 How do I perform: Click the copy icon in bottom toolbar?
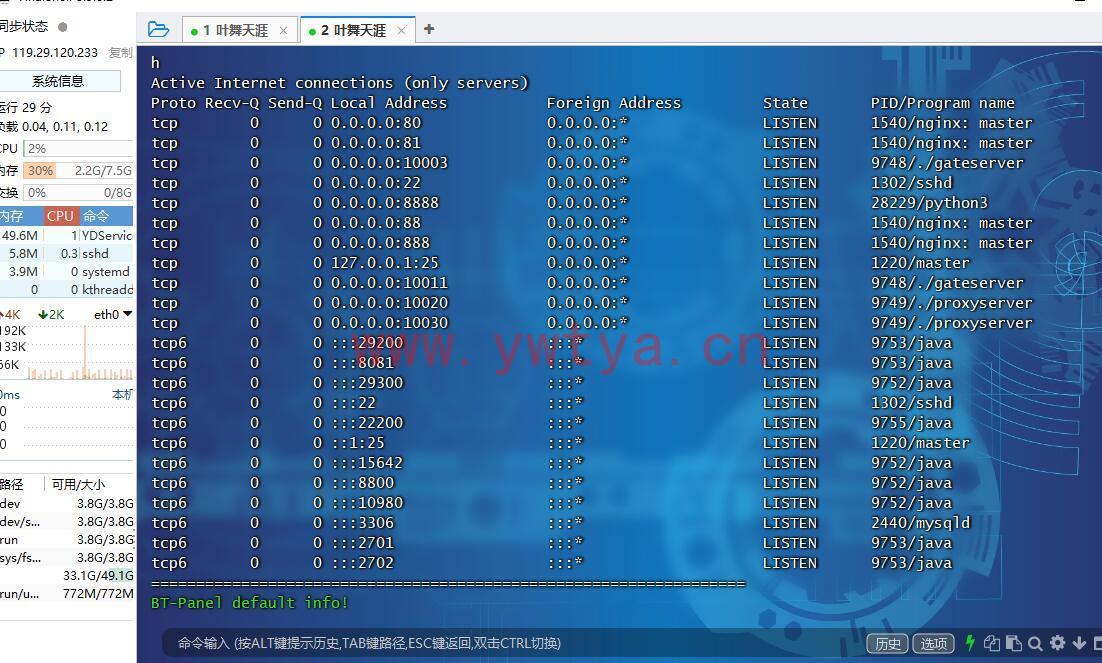tap(992, 643)
